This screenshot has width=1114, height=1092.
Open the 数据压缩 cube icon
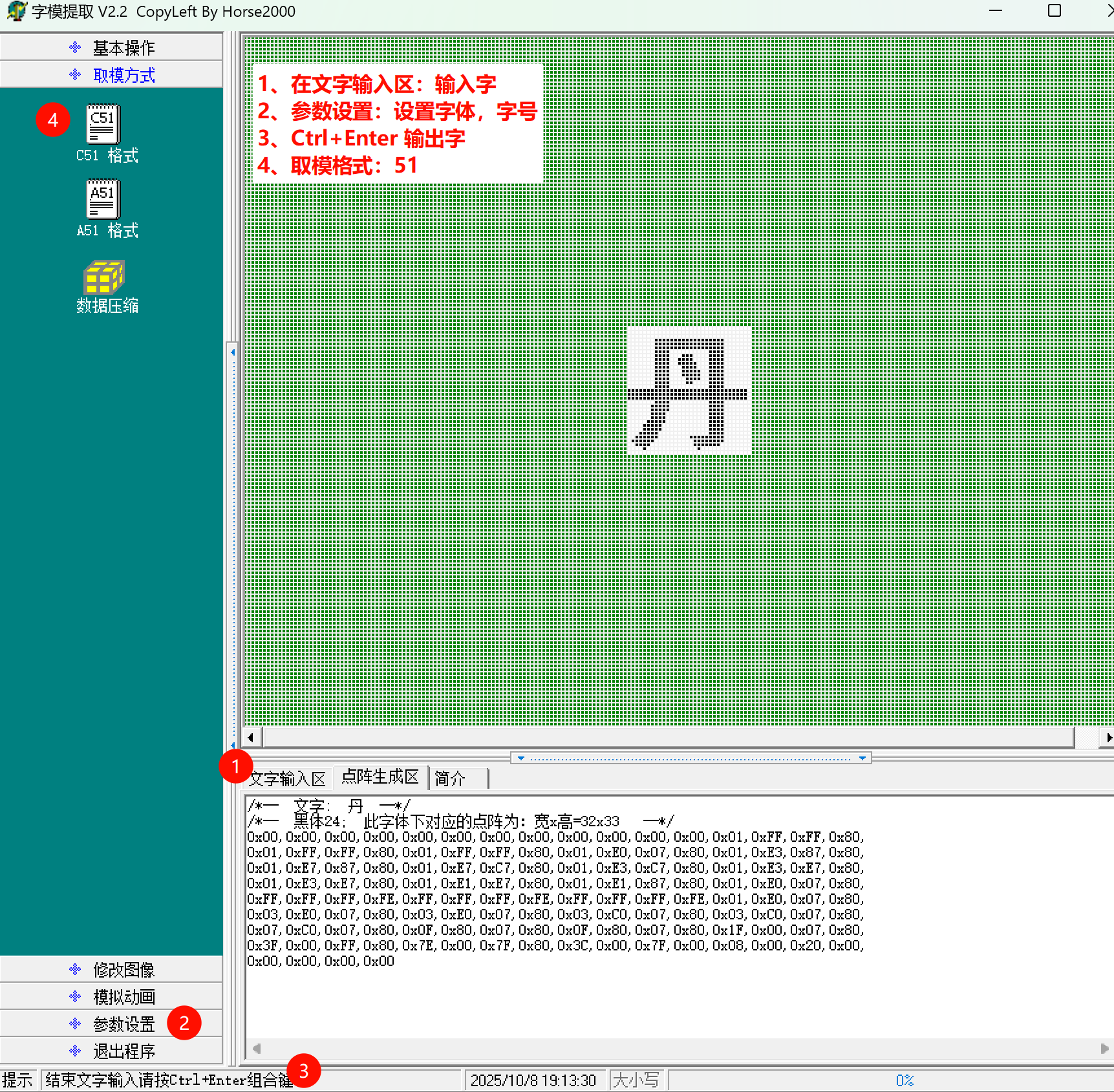pyautogui.click(x=103, y=277)
